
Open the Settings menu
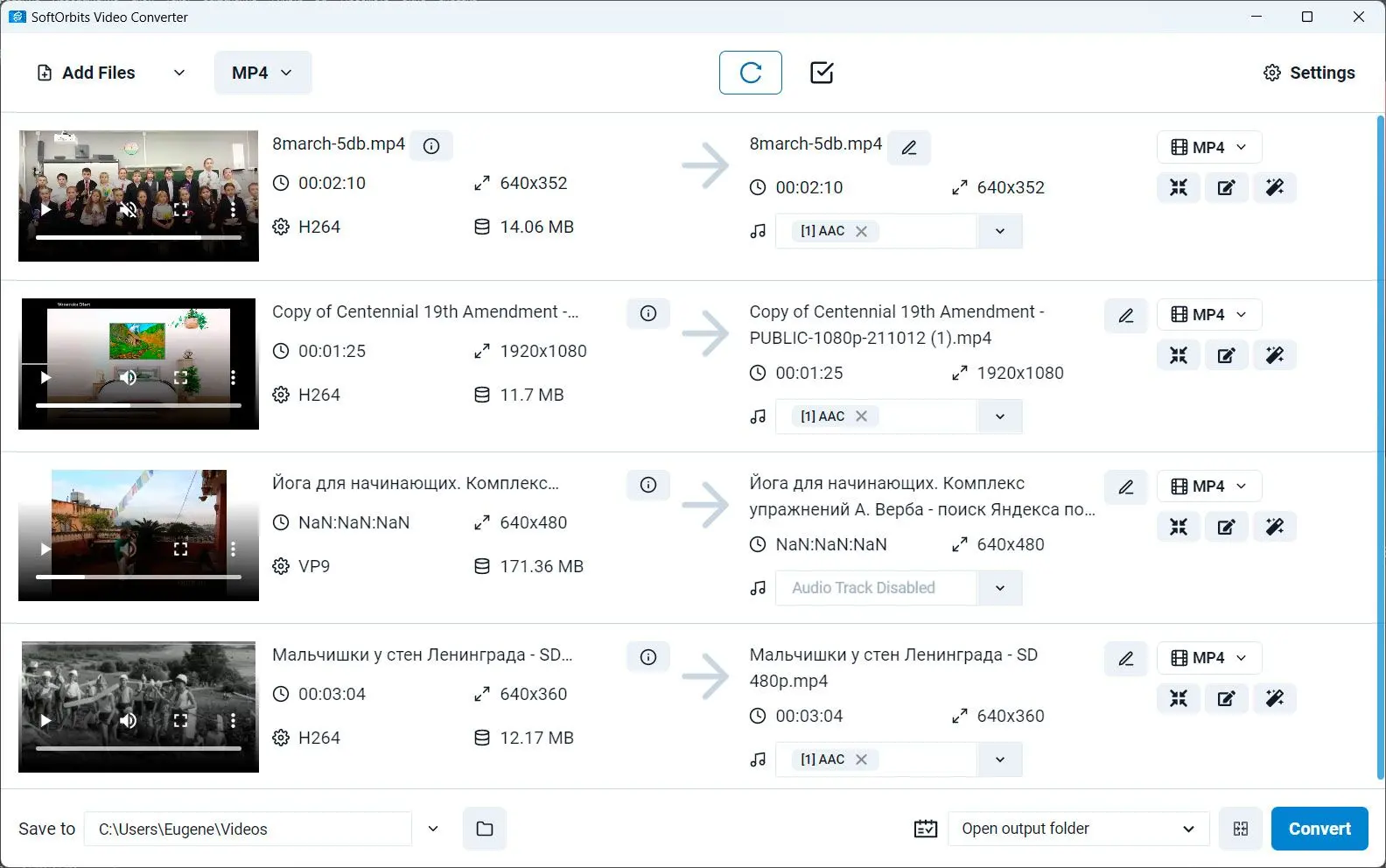click(x=1309, y=73)
